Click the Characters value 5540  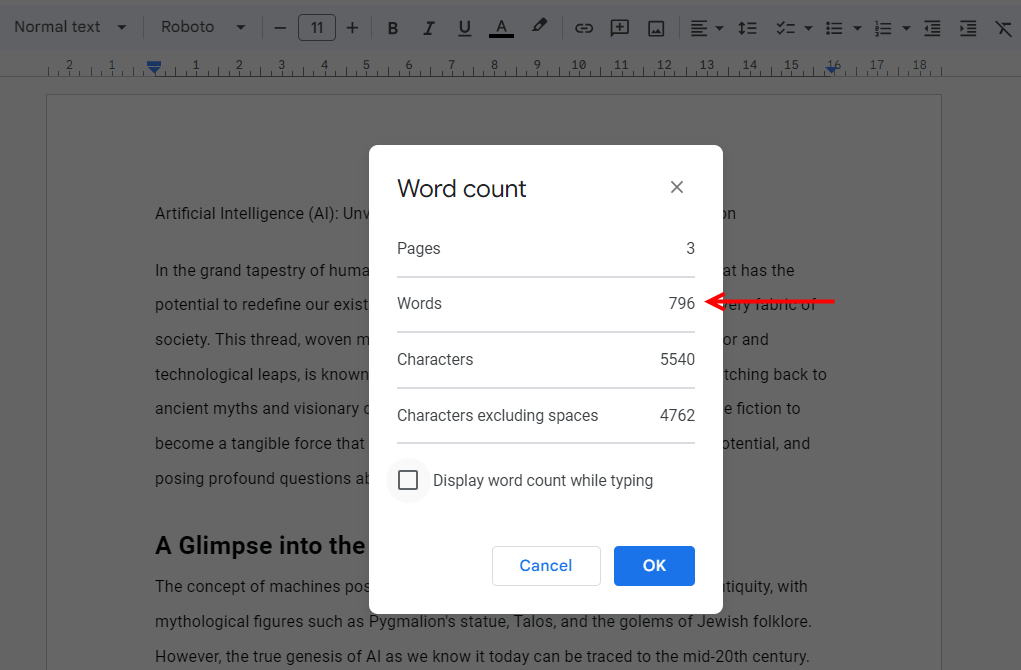coord(677,359)
